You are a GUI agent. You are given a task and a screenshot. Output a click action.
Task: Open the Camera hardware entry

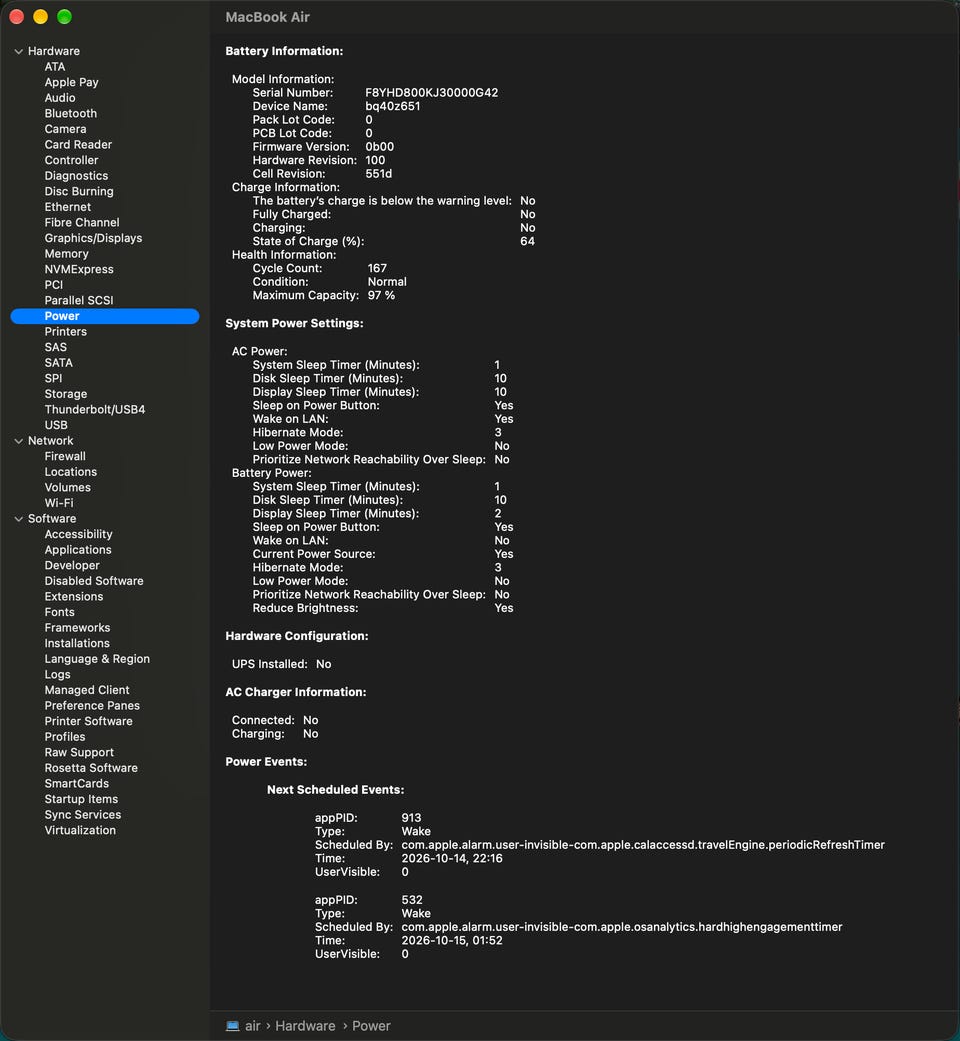click(65, 129)
